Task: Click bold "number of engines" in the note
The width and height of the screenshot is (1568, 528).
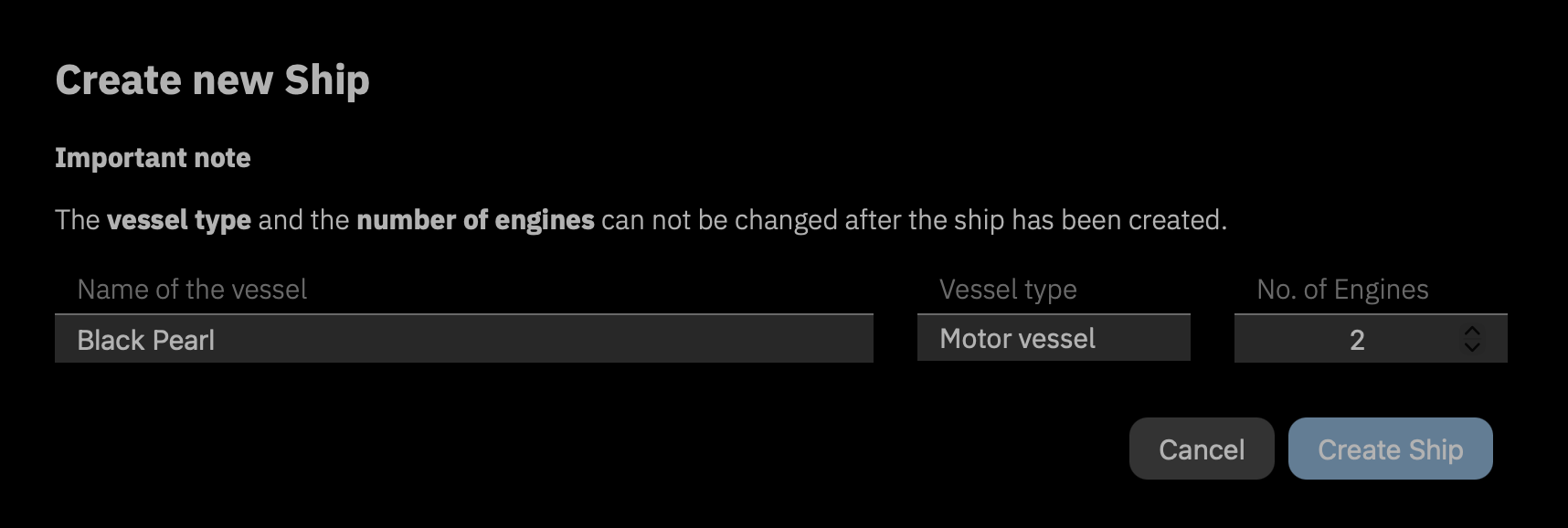Action: click(x=475, y=220)
